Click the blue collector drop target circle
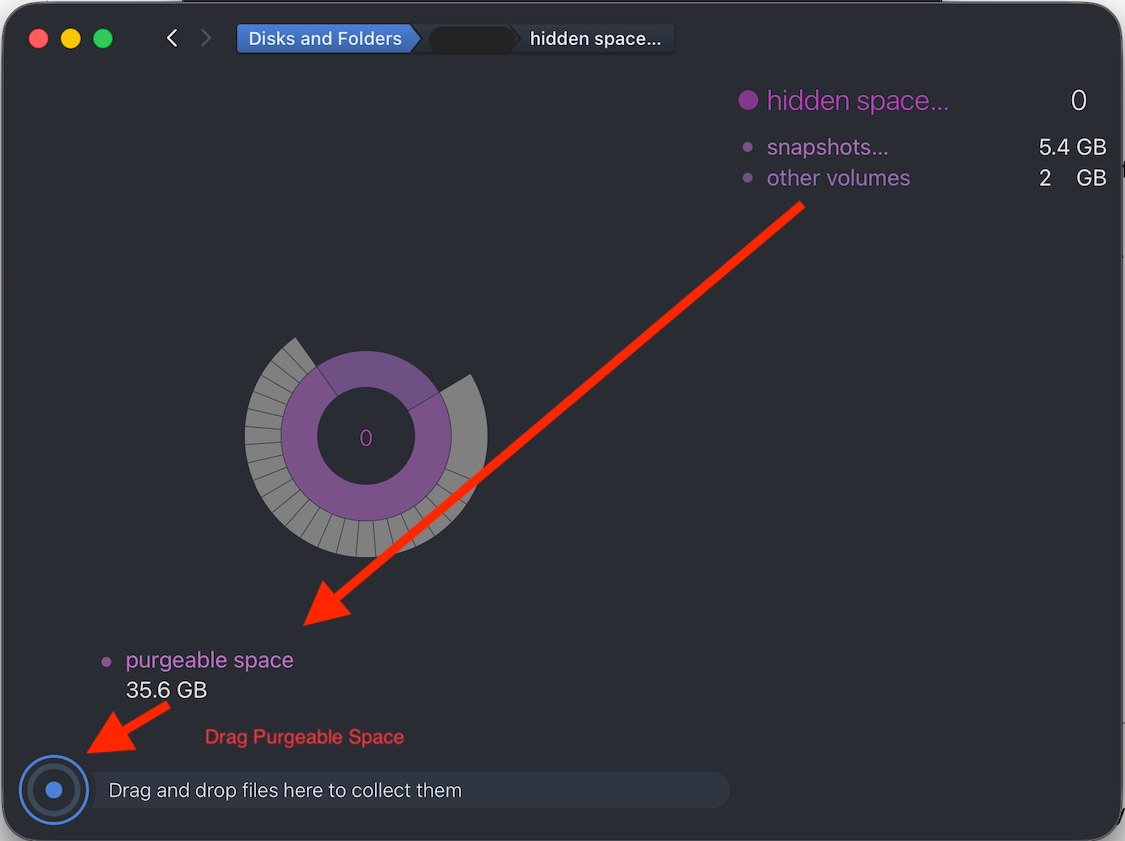The image size is (1125, 841). [x=54, y=790]
